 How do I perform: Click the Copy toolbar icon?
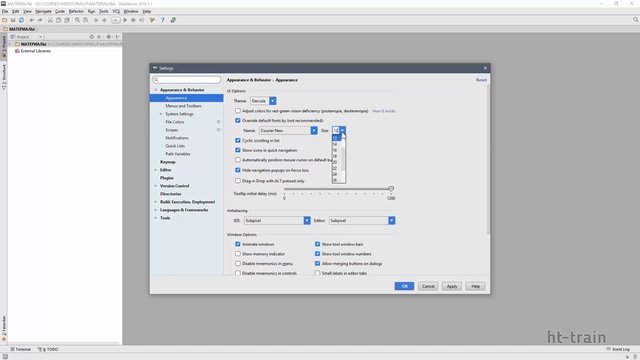[58, 20]
